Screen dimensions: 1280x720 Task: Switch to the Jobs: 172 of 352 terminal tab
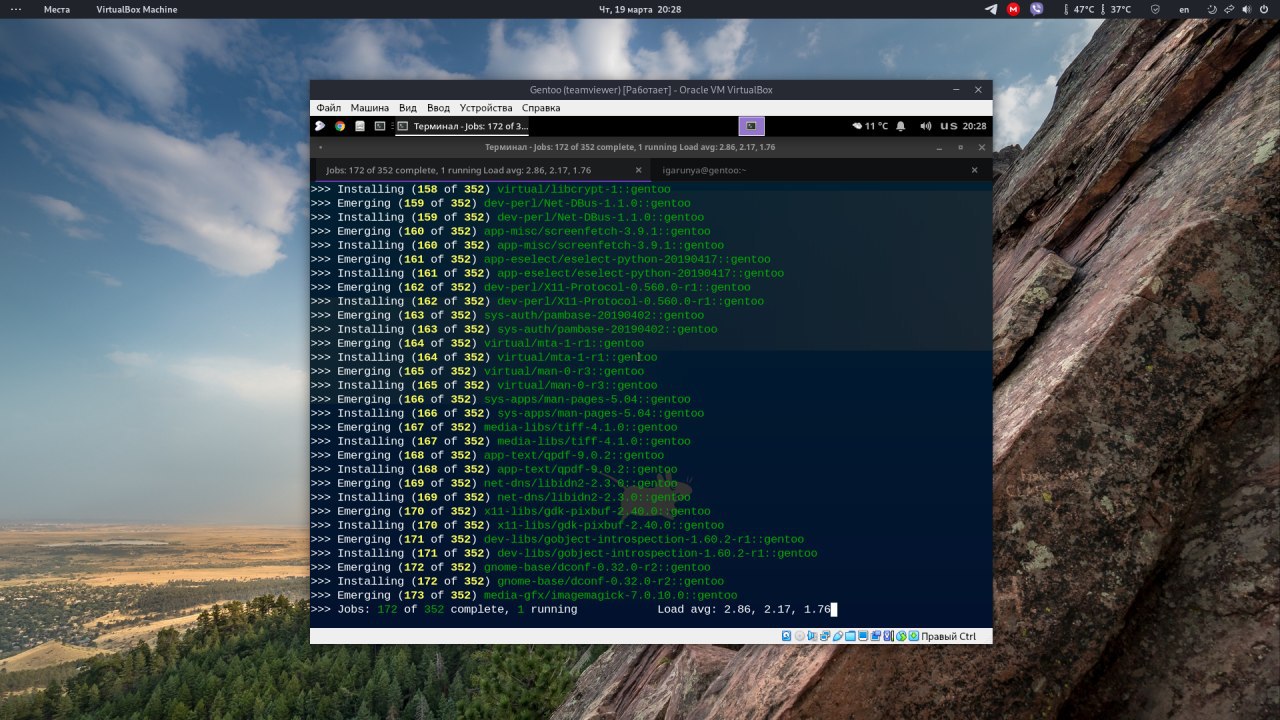click(480, 170)
